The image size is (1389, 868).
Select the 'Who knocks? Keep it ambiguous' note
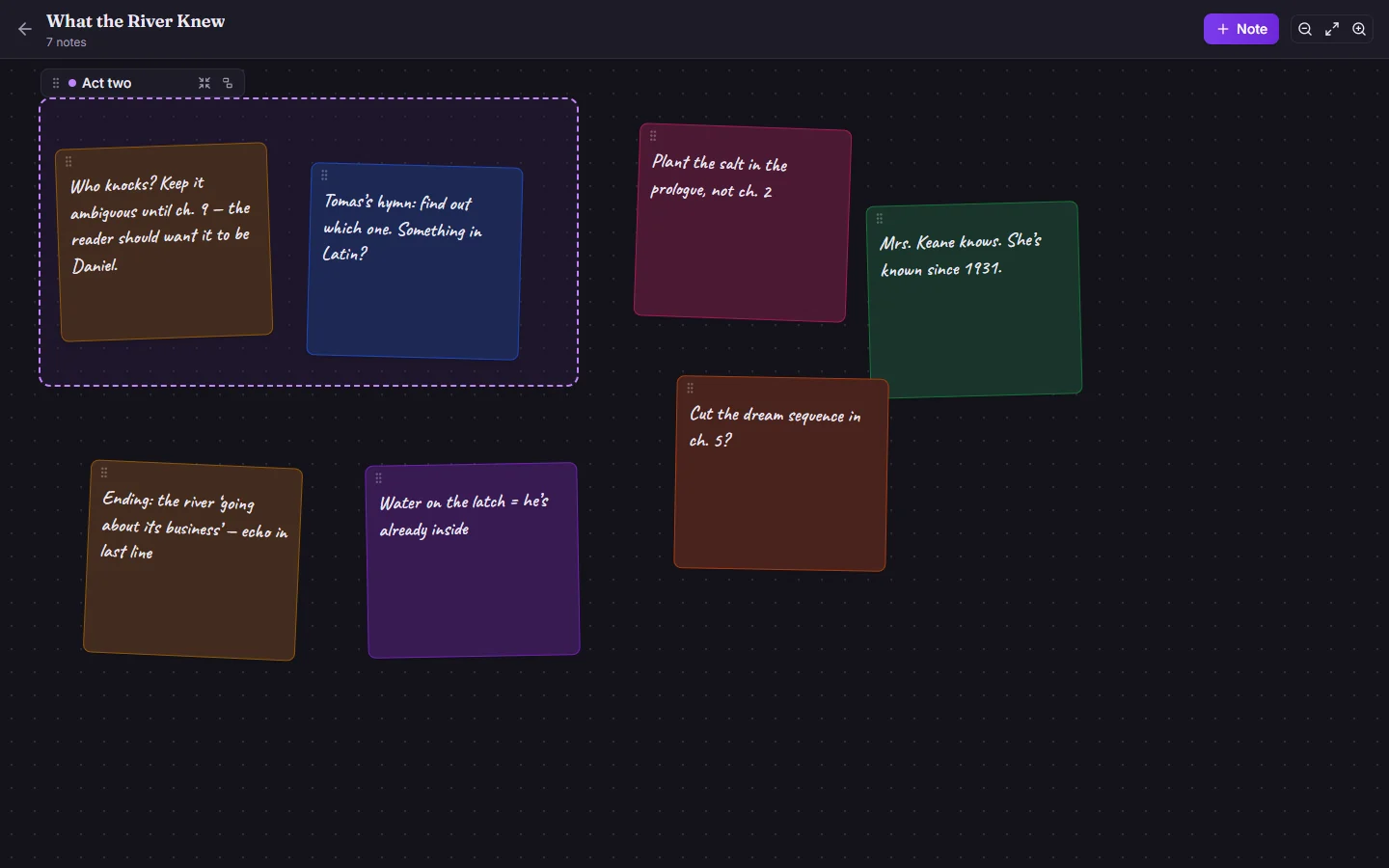[164, 242]
